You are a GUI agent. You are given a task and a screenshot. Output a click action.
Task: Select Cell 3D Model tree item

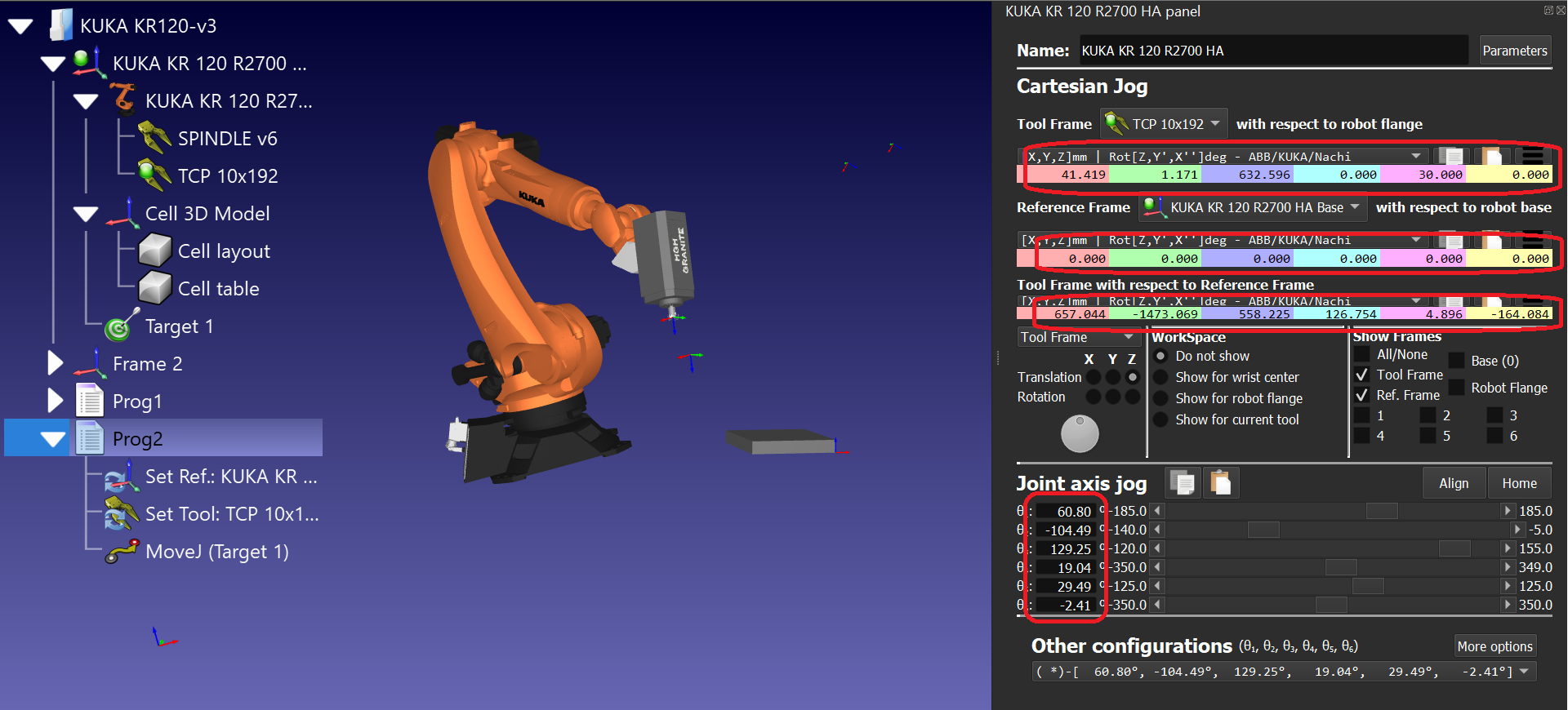click(207, 214)
